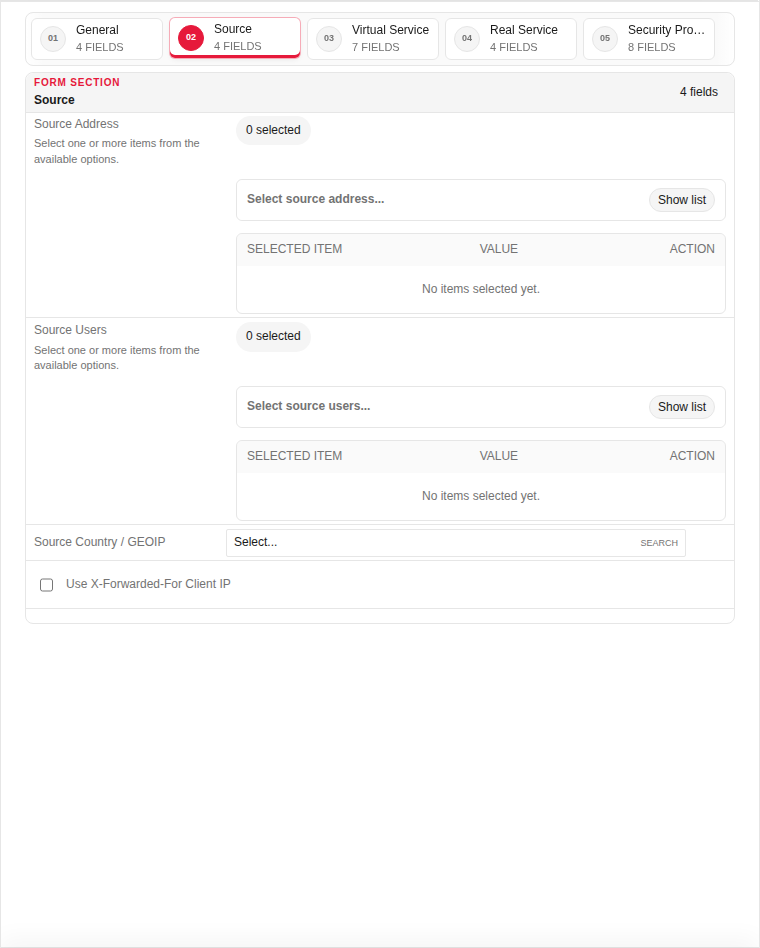760x948 pixels.
Task: Click the ACTION column header under Source Address
Action: pyautogui.click(x=692, y=249)
